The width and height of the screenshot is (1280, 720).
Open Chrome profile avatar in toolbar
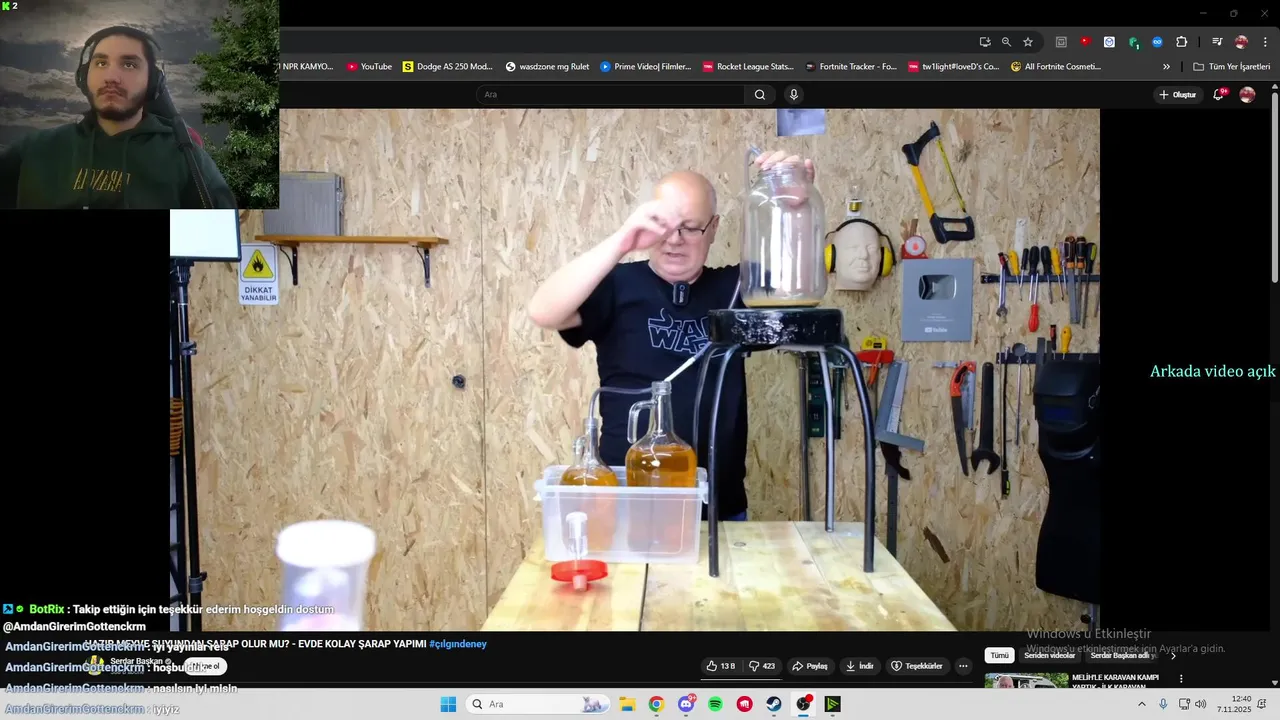pos(1241,42)
